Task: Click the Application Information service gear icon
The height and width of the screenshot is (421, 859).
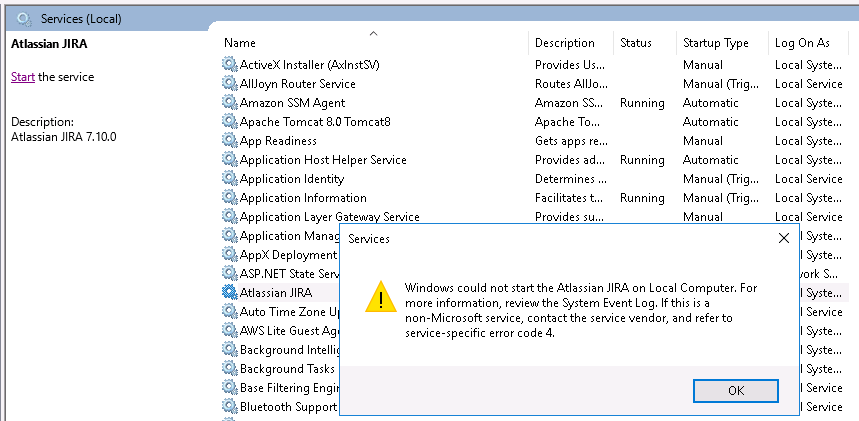Action: point(230,197)
